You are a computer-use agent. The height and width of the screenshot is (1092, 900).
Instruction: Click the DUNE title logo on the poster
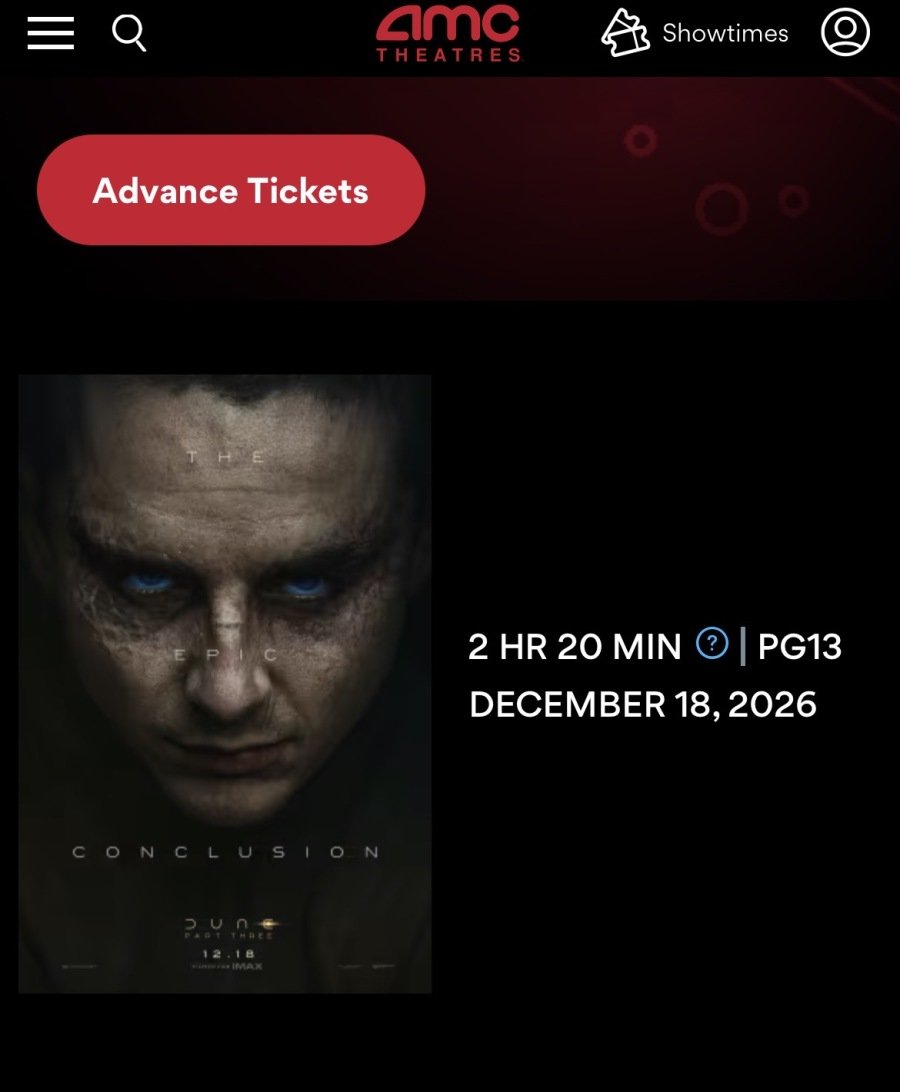231,924
